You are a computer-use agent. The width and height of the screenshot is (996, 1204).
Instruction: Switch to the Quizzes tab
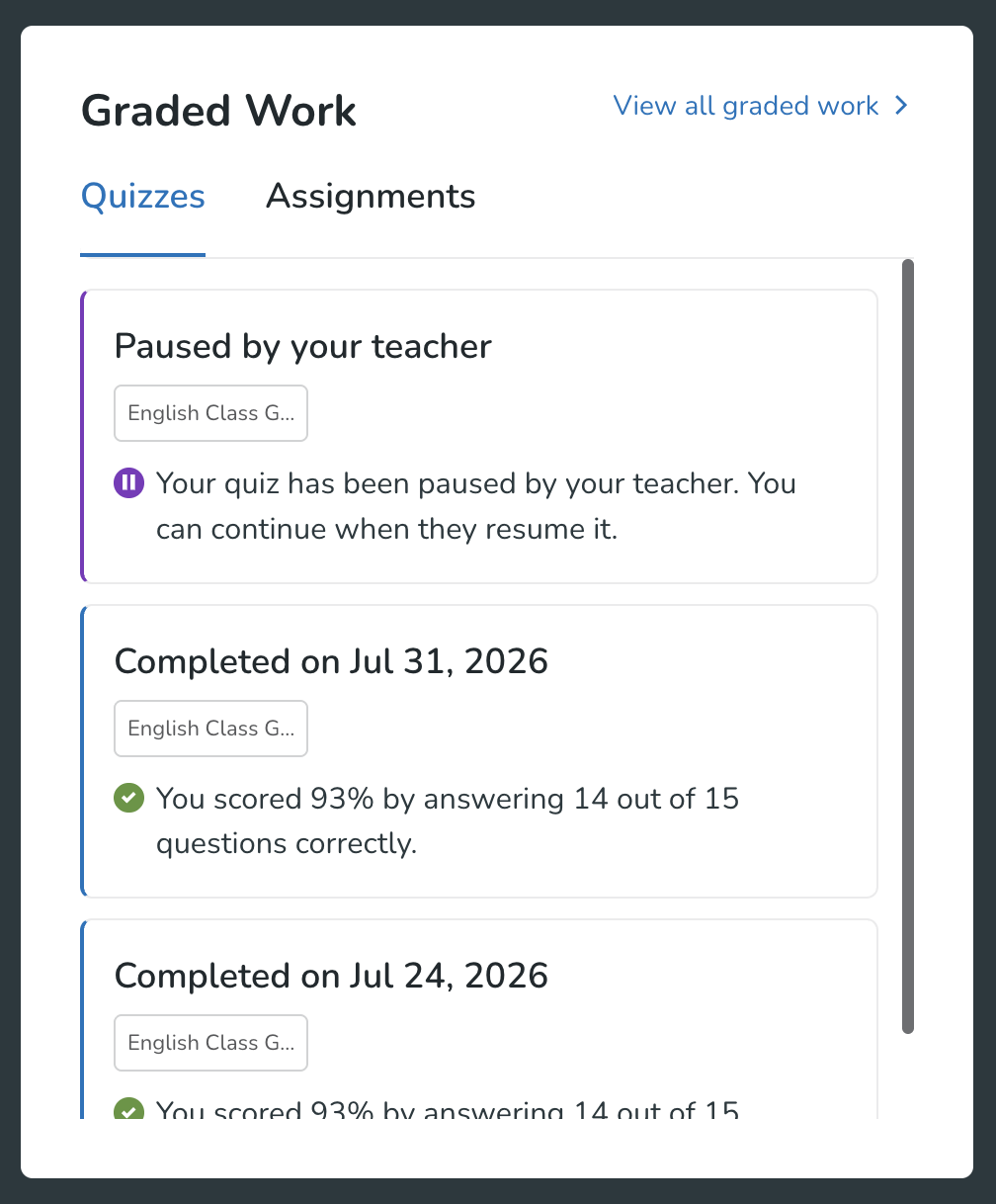pyautogui.click(x=143, y=196)
